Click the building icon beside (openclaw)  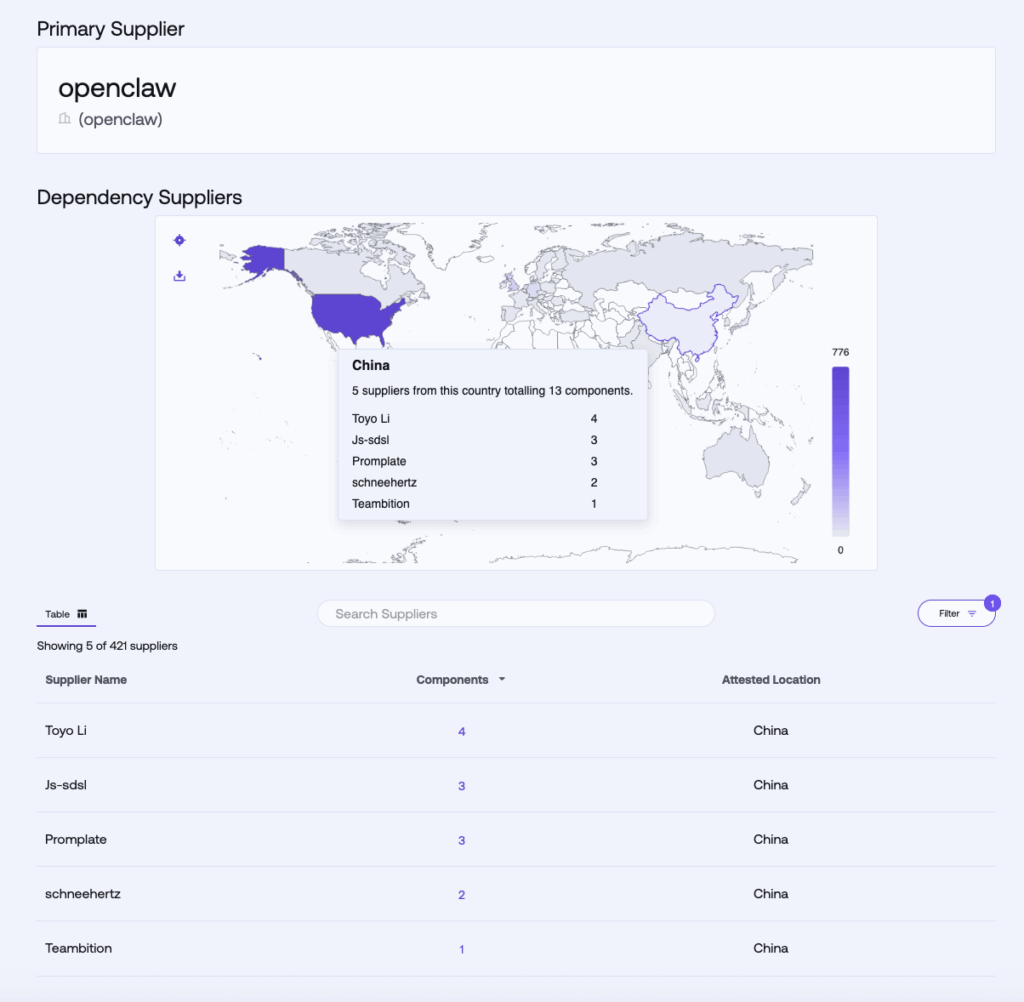[x=64, y=119]
